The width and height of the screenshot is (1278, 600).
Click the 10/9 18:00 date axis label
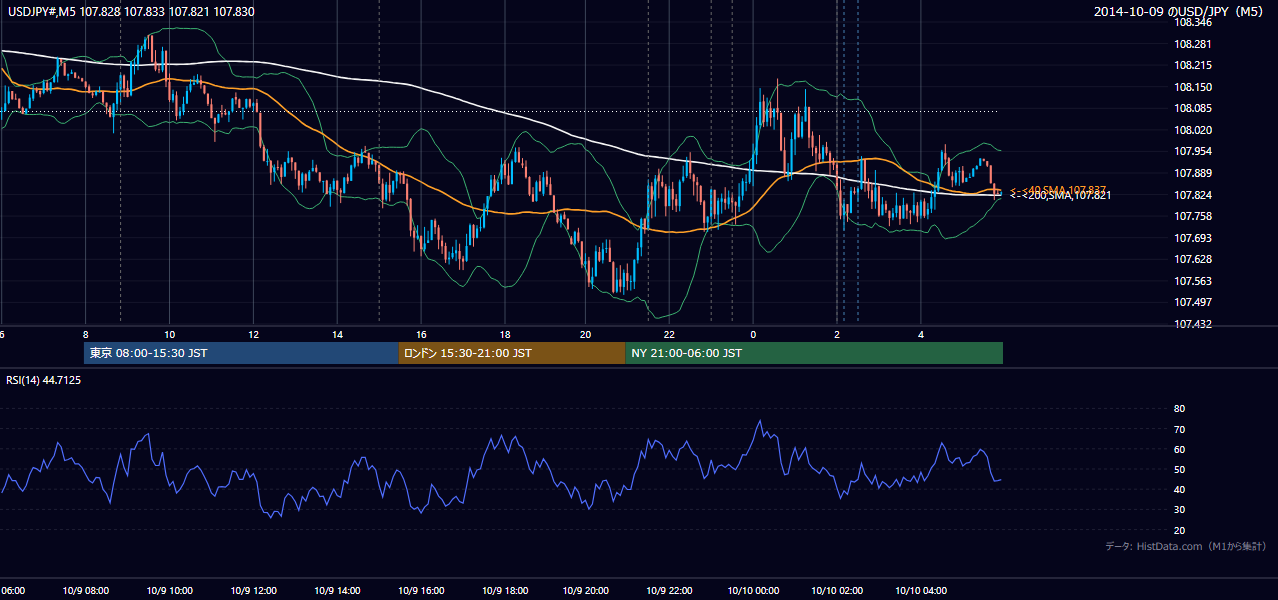[505, 590]
